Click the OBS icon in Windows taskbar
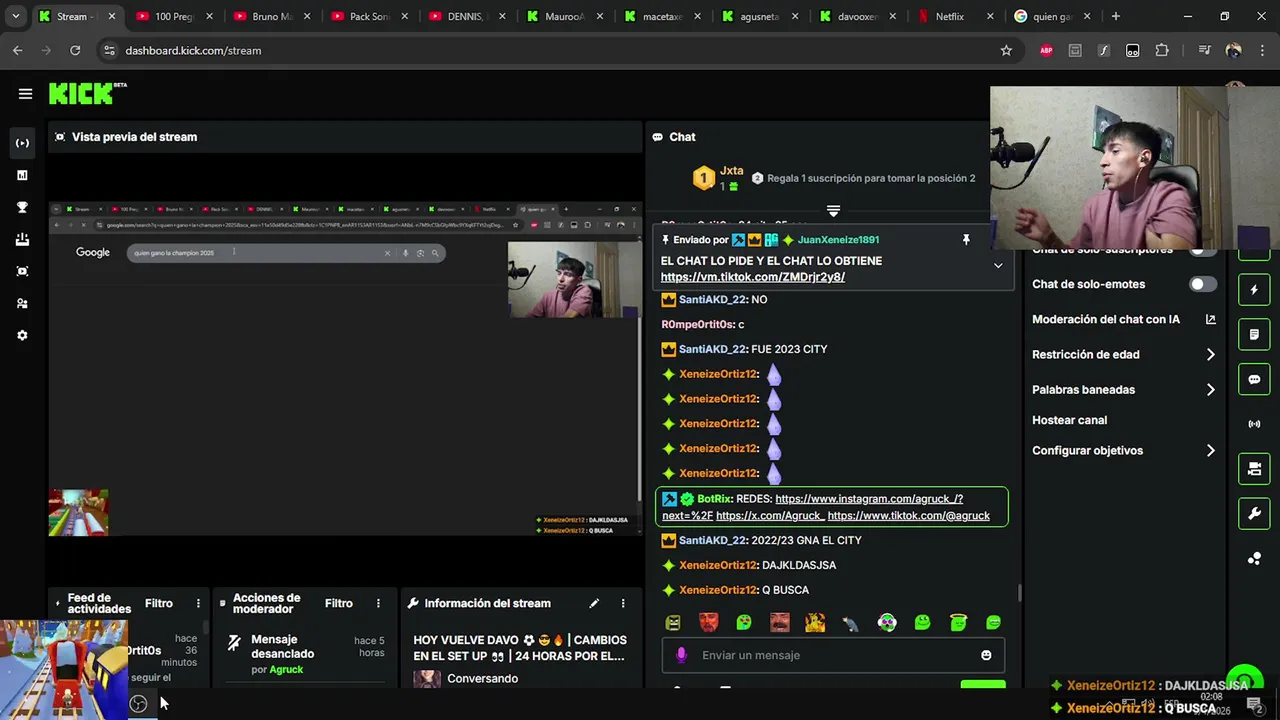1280x720 pixels. [x=138, y=704]
